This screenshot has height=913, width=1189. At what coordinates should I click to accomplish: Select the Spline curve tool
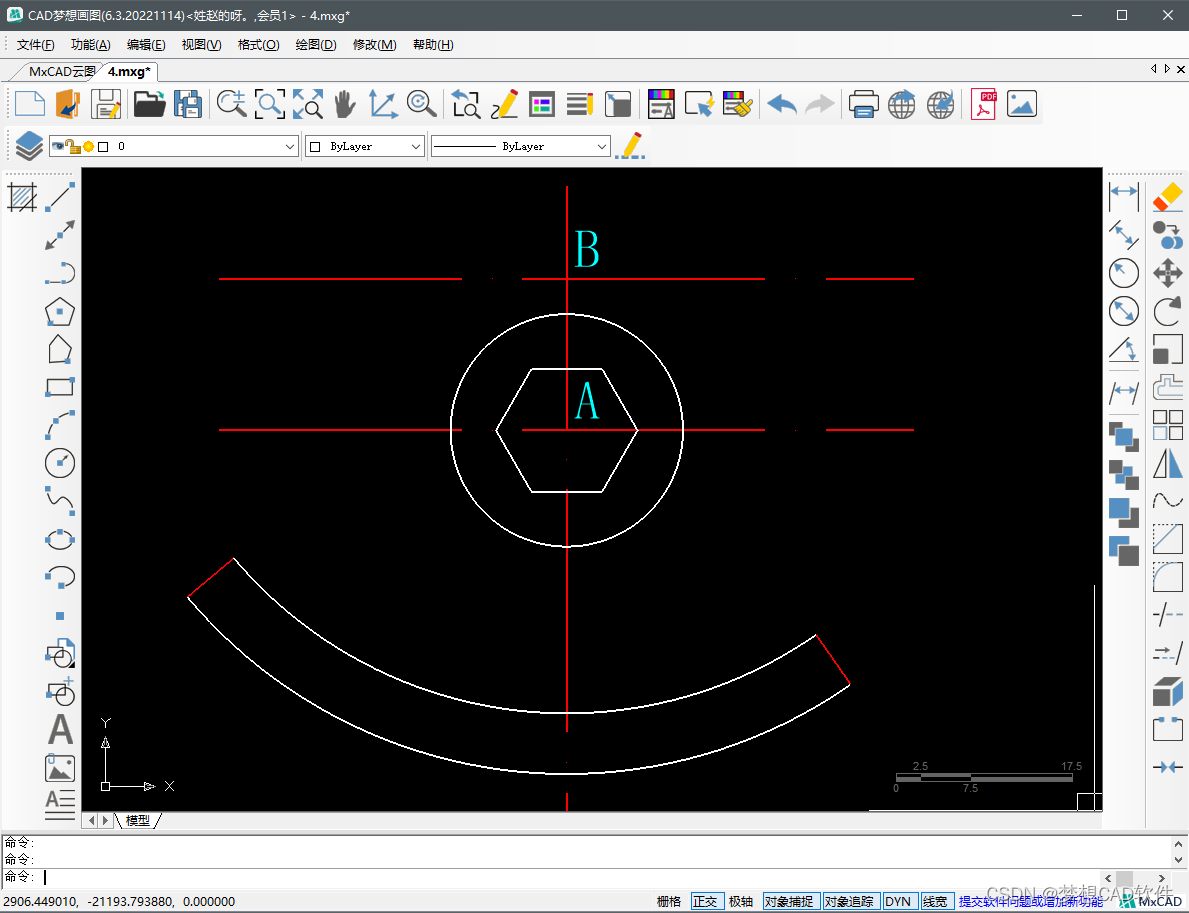[60, 501]
